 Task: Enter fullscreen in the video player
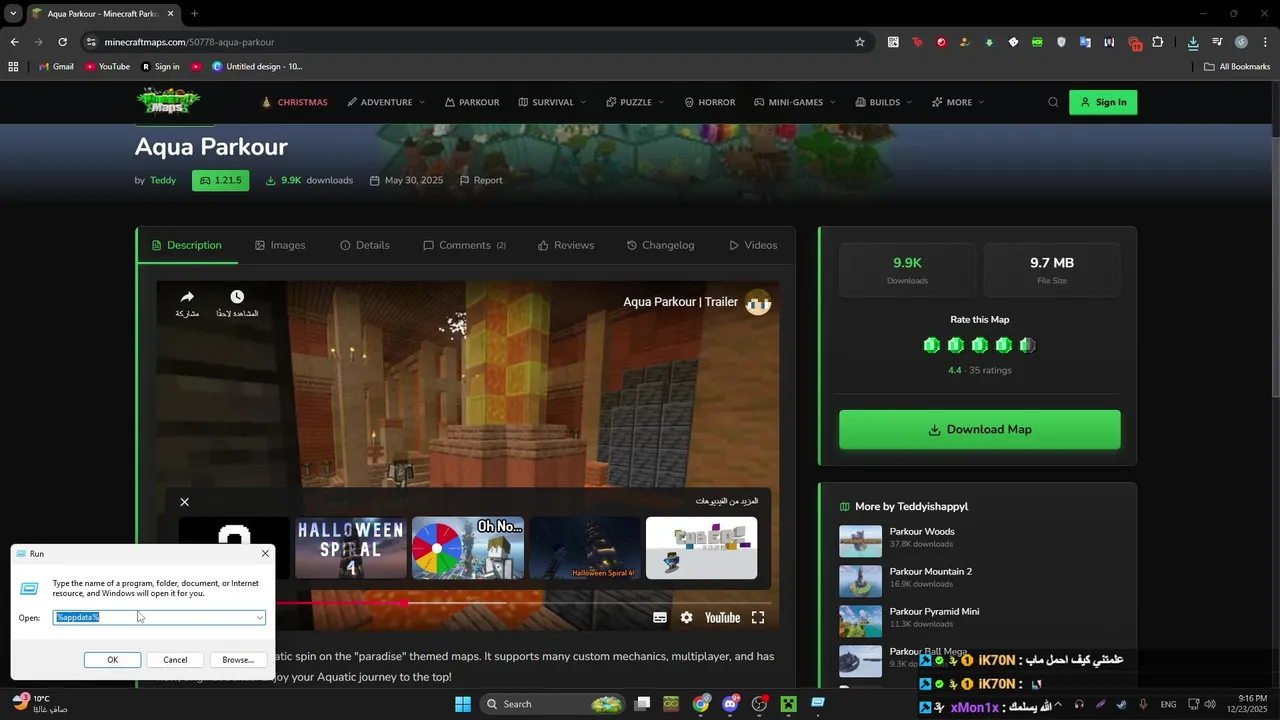click(758, 618)
